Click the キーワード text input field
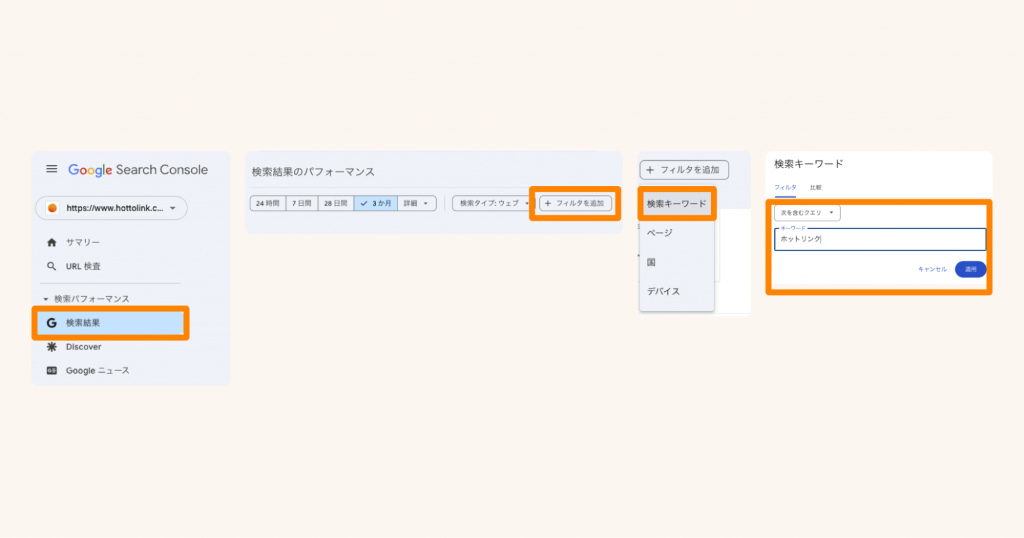This screenshot has height=538, width=1024. click(x=880, y=240)
